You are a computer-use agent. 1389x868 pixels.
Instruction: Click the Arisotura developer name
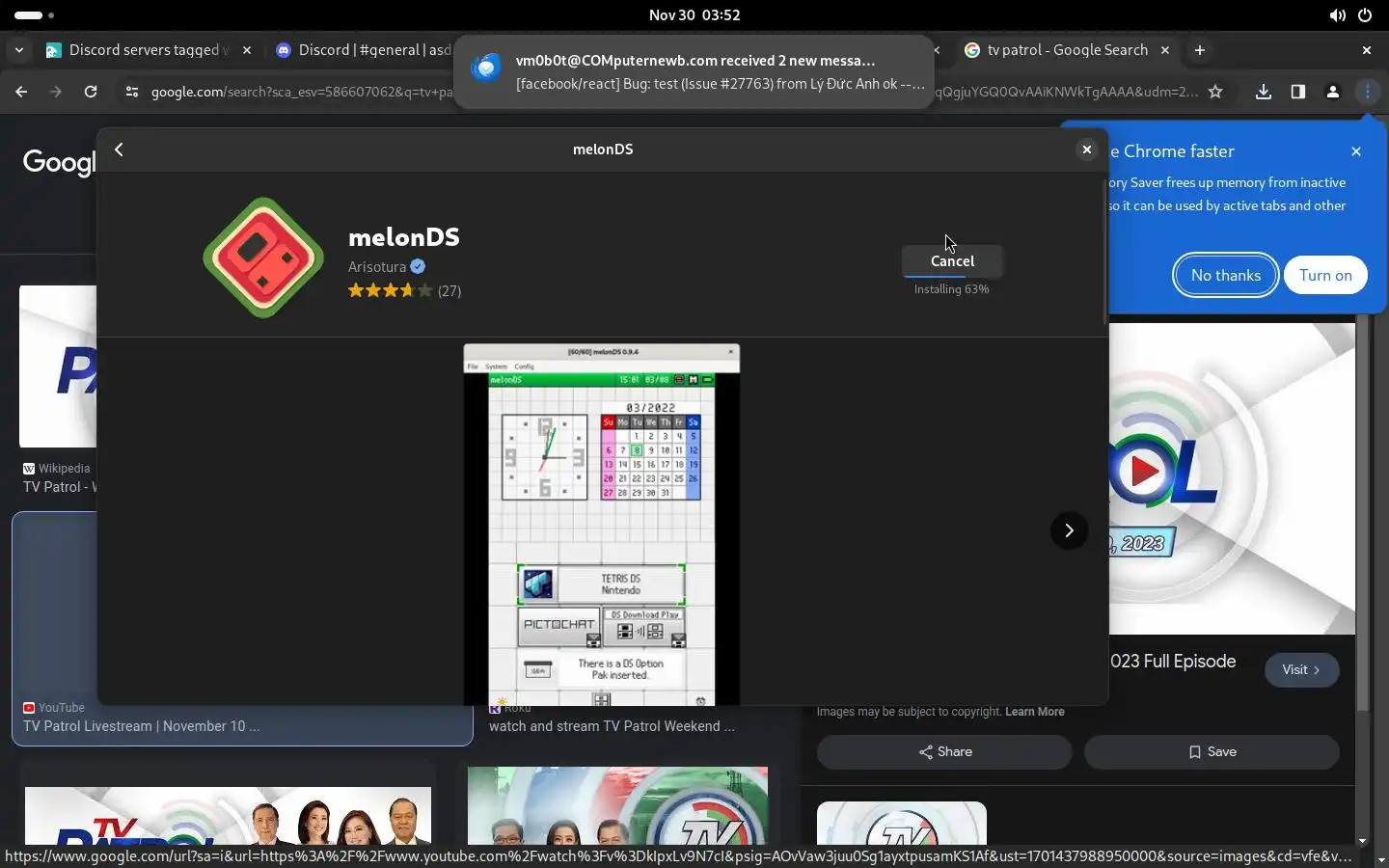(x=377, y=267)
